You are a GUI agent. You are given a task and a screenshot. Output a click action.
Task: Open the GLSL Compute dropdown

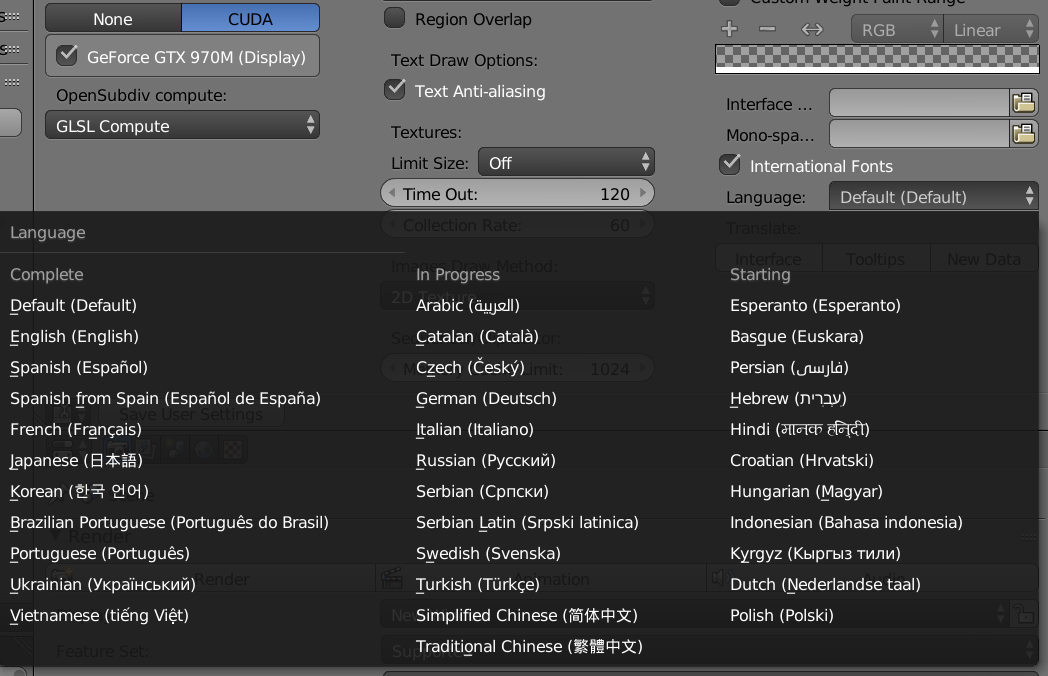[x=182, y=126]
